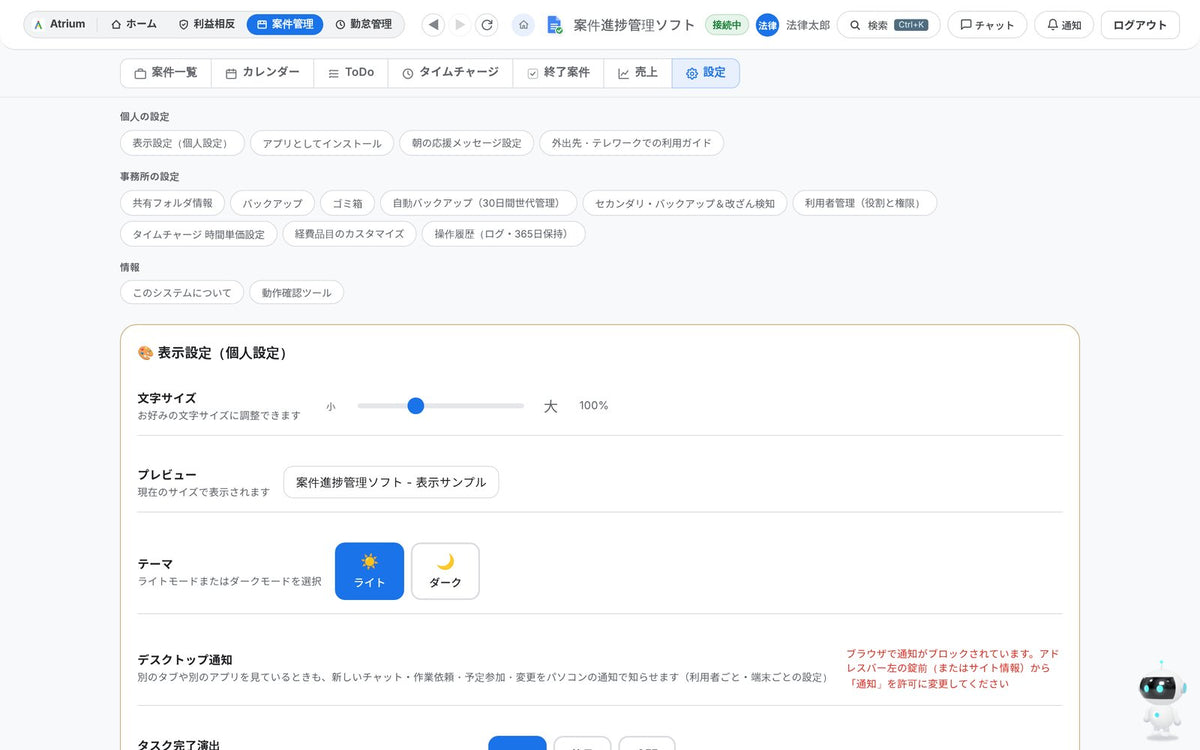Viewport: 1200px width, 750px height.
Task: Open 利用者管理（役割と権限）
Action: (865, 203)
